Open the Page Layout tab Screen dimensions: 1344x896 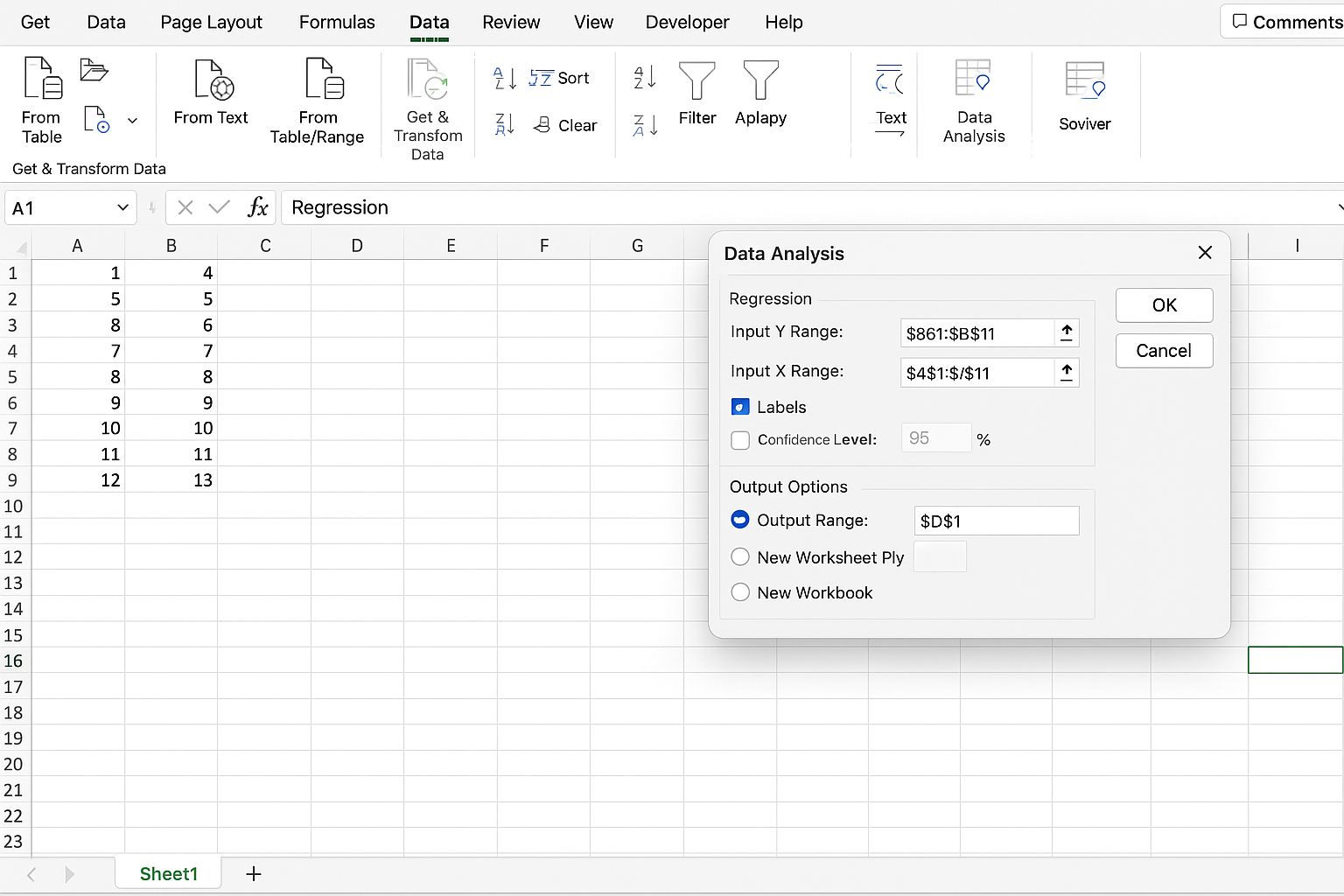point(211,22)
